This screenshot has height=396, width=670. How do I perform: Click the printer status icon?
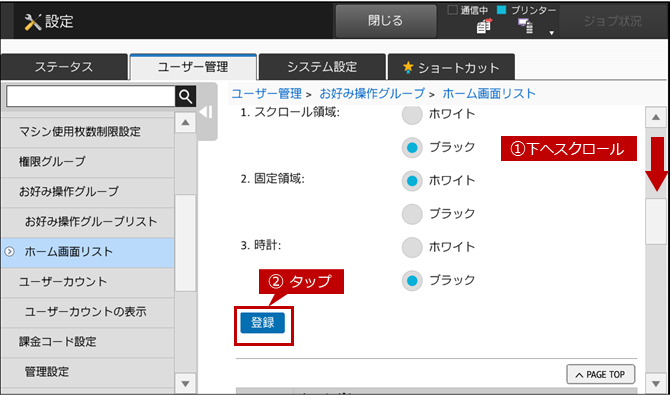pos(526,26)
